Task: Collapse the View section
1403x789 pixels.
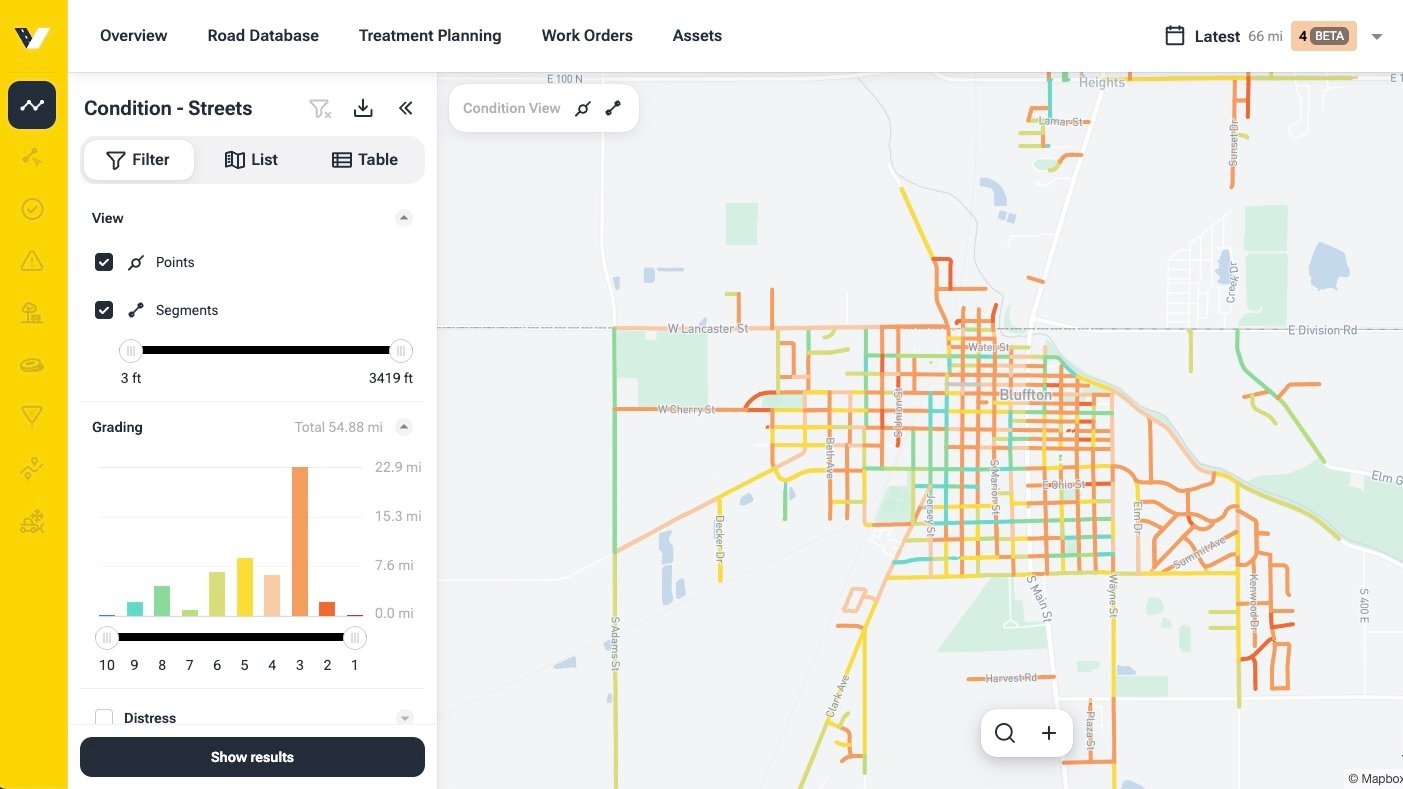Action: [x=404, y=218]
